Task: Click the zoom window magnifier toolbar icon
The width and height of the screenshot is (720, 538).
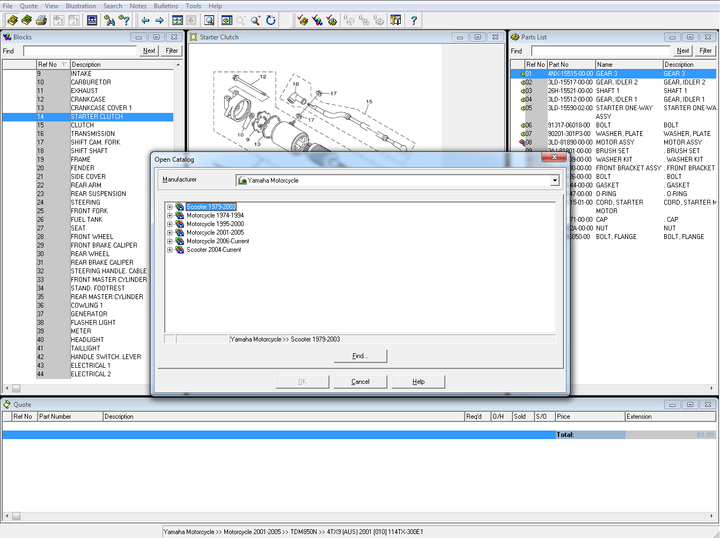Action: coord(209,20)
